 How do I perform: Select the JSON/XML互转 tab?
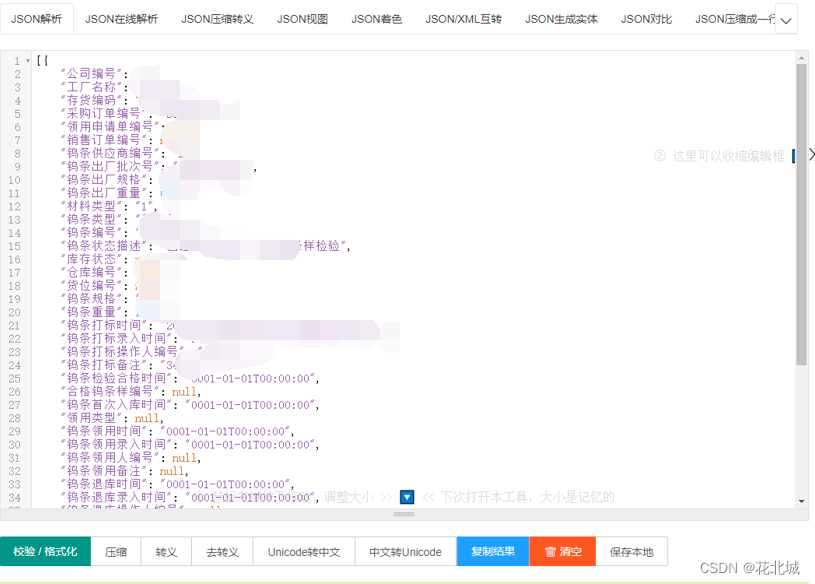click(462, 18)
